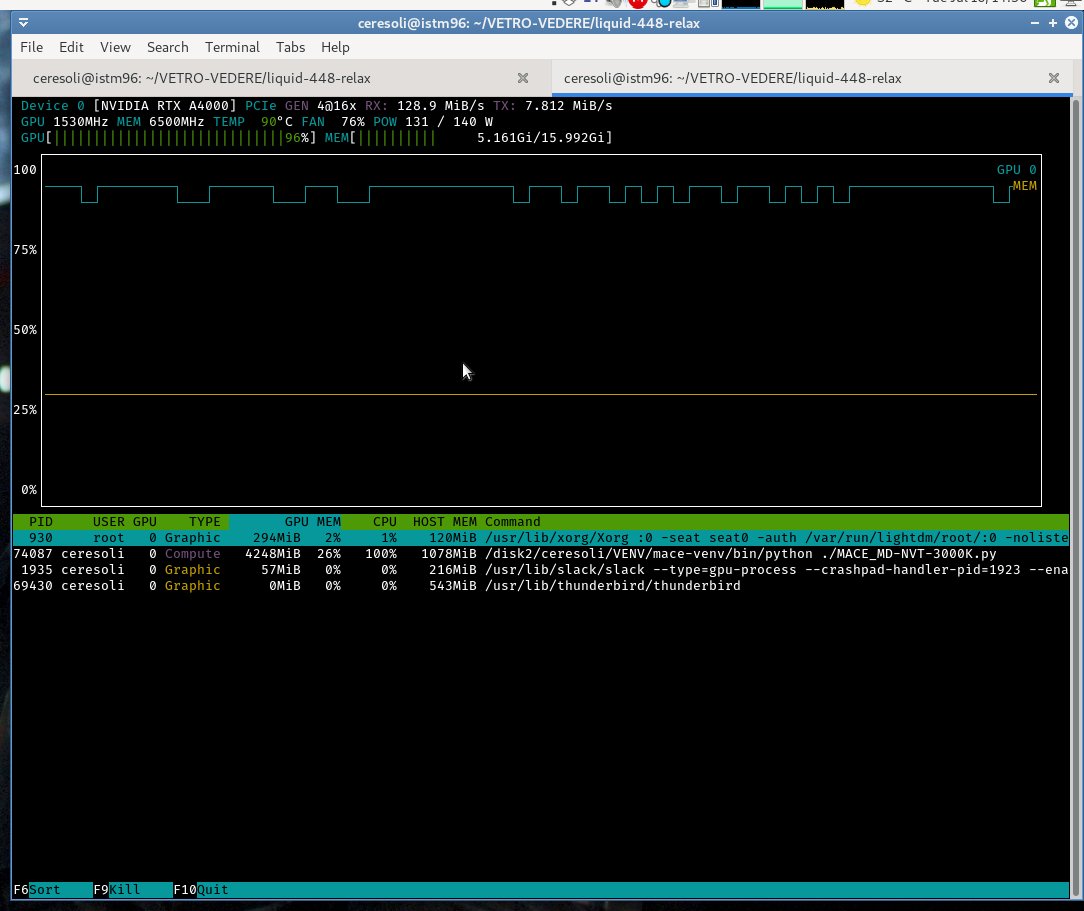Click F10 Quit in the bottom bar
1084x911 pixels.
(200, 890)
